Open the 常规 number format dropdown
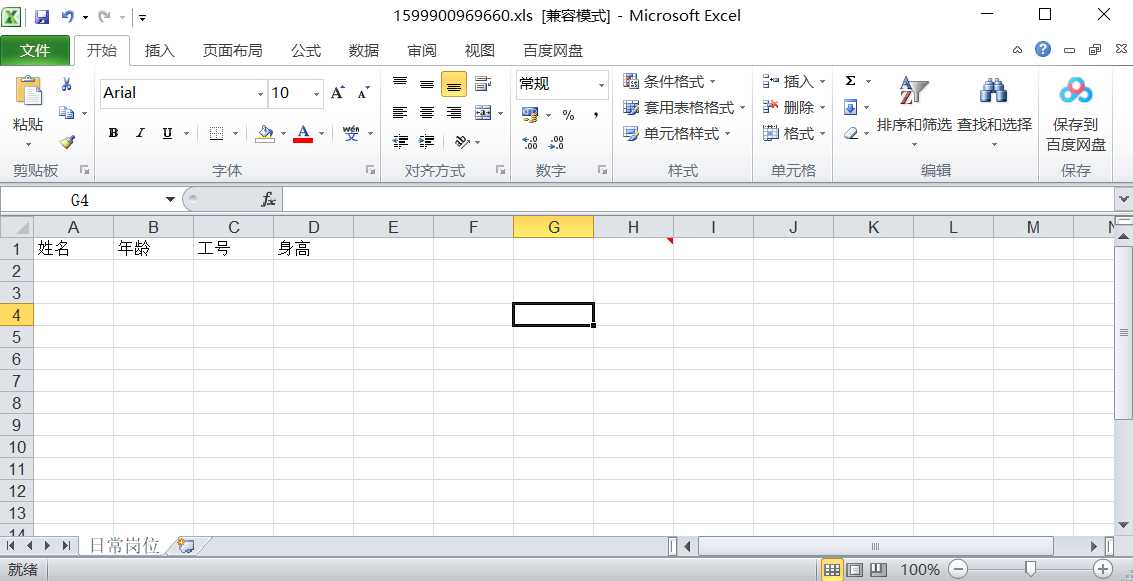This screenshot has height=581, width=1133. coord(600,85)
